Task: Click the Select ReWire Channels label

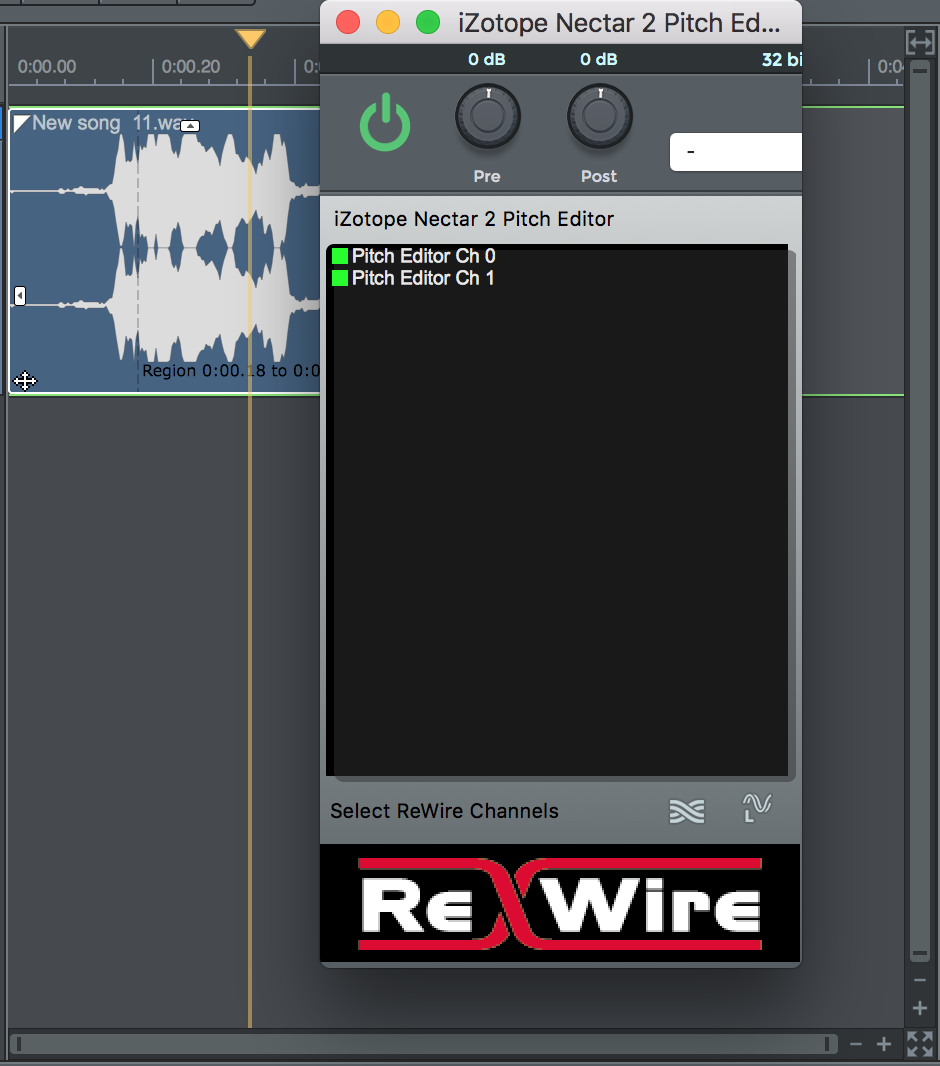Action: click(445, 811)
